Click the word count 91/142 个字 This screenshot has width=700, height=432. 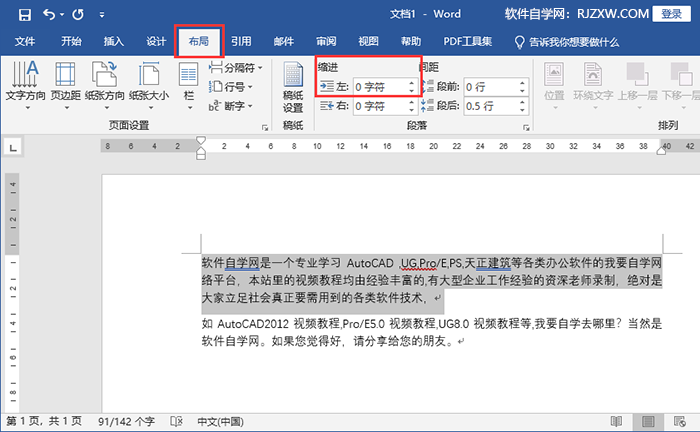126,422
